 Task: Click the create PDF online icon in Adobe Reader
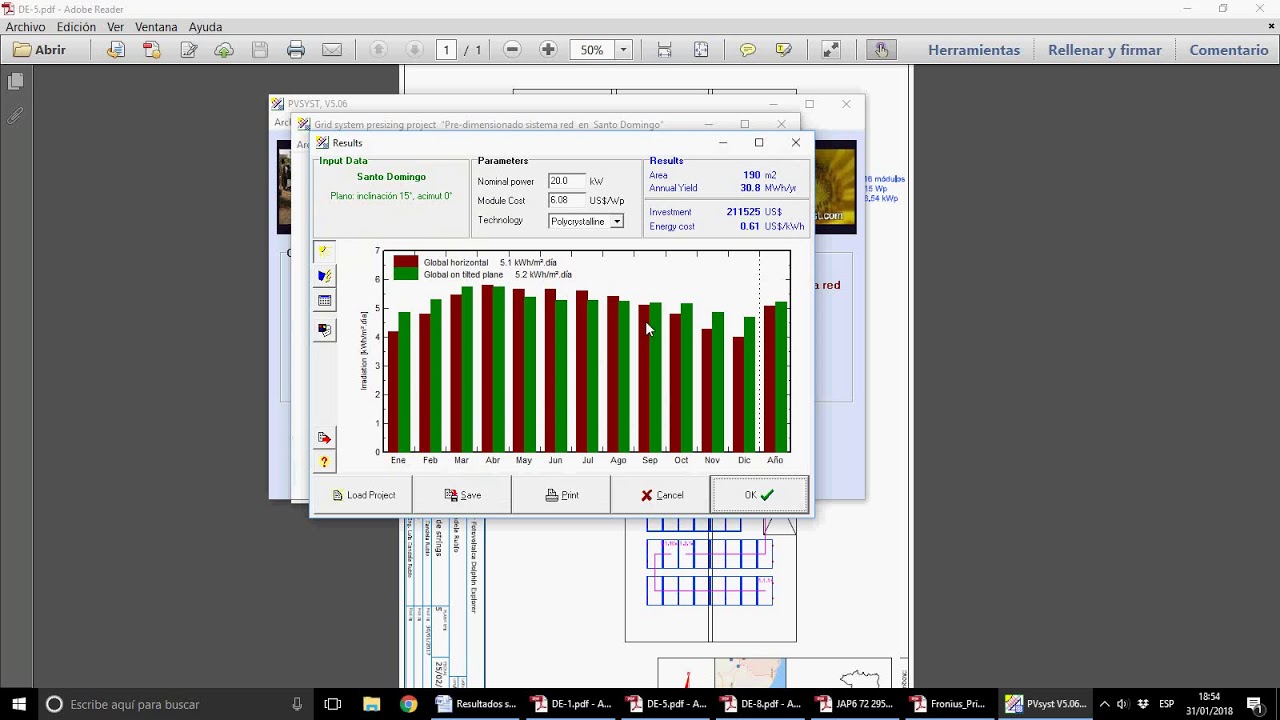coord(116,50)
